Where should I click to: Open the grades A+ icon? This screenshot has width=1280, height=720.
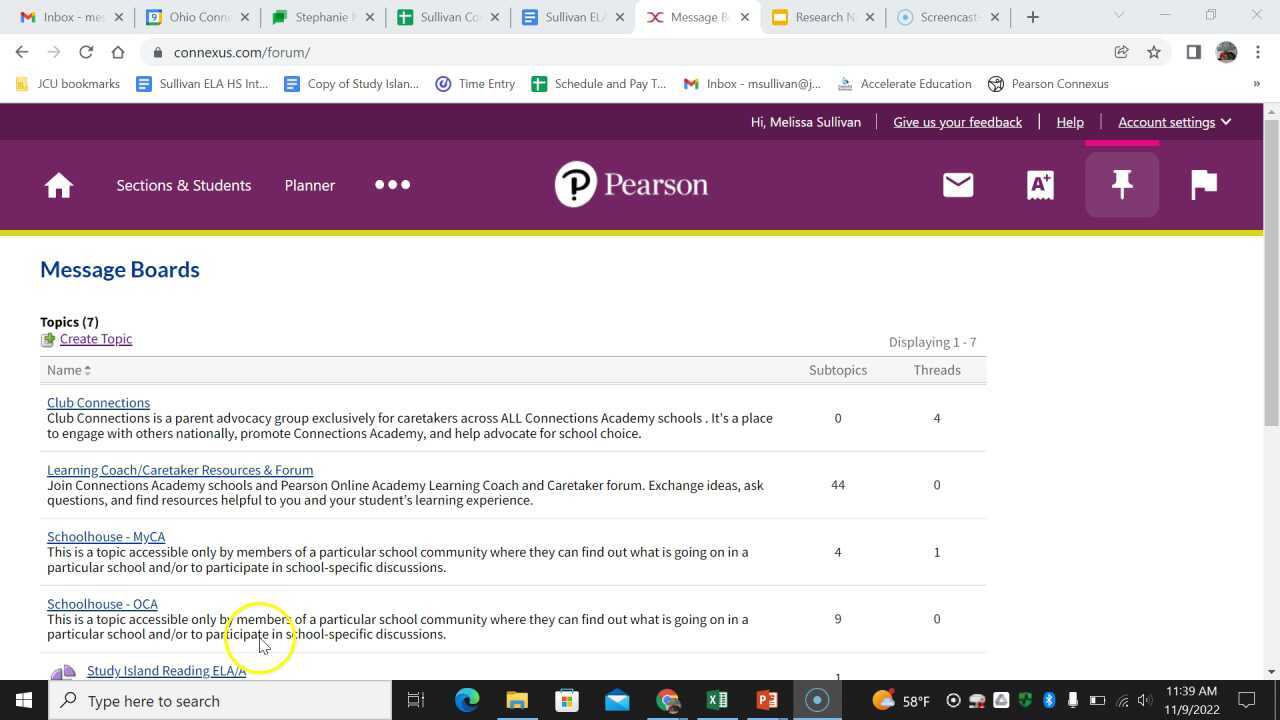tap(1039, 185)
